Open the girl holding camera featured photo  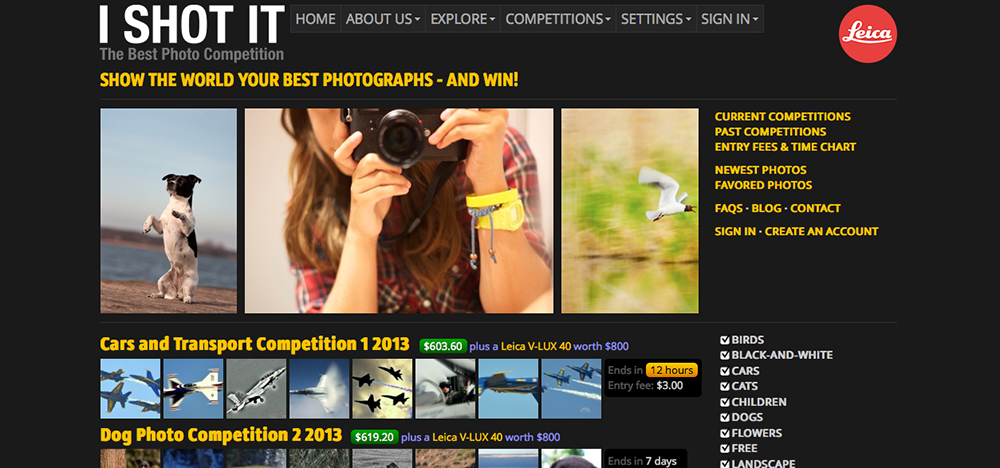point(399,210)
